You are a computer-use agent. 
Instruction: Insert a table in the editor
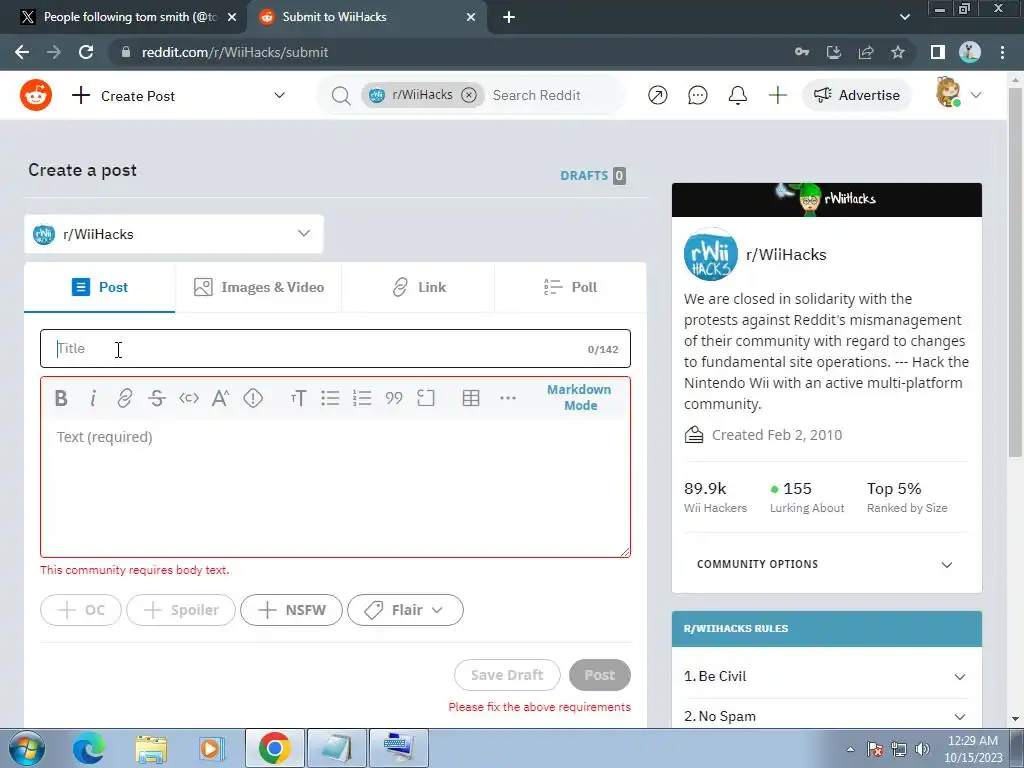click(x=471, y=398)
